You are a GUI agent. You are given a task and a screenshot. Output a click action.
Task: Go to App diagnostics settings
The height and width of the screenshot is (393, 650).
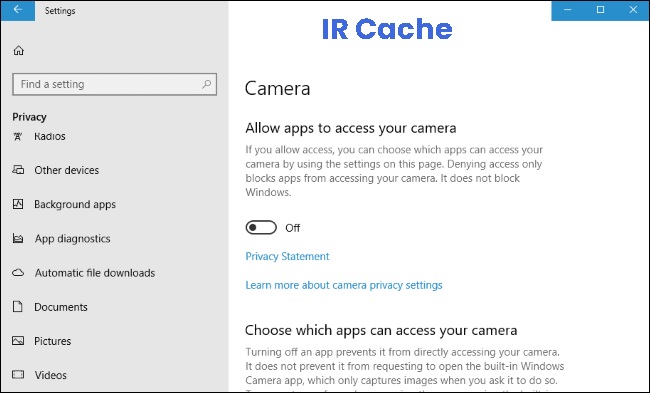click(x=73, y=239)
